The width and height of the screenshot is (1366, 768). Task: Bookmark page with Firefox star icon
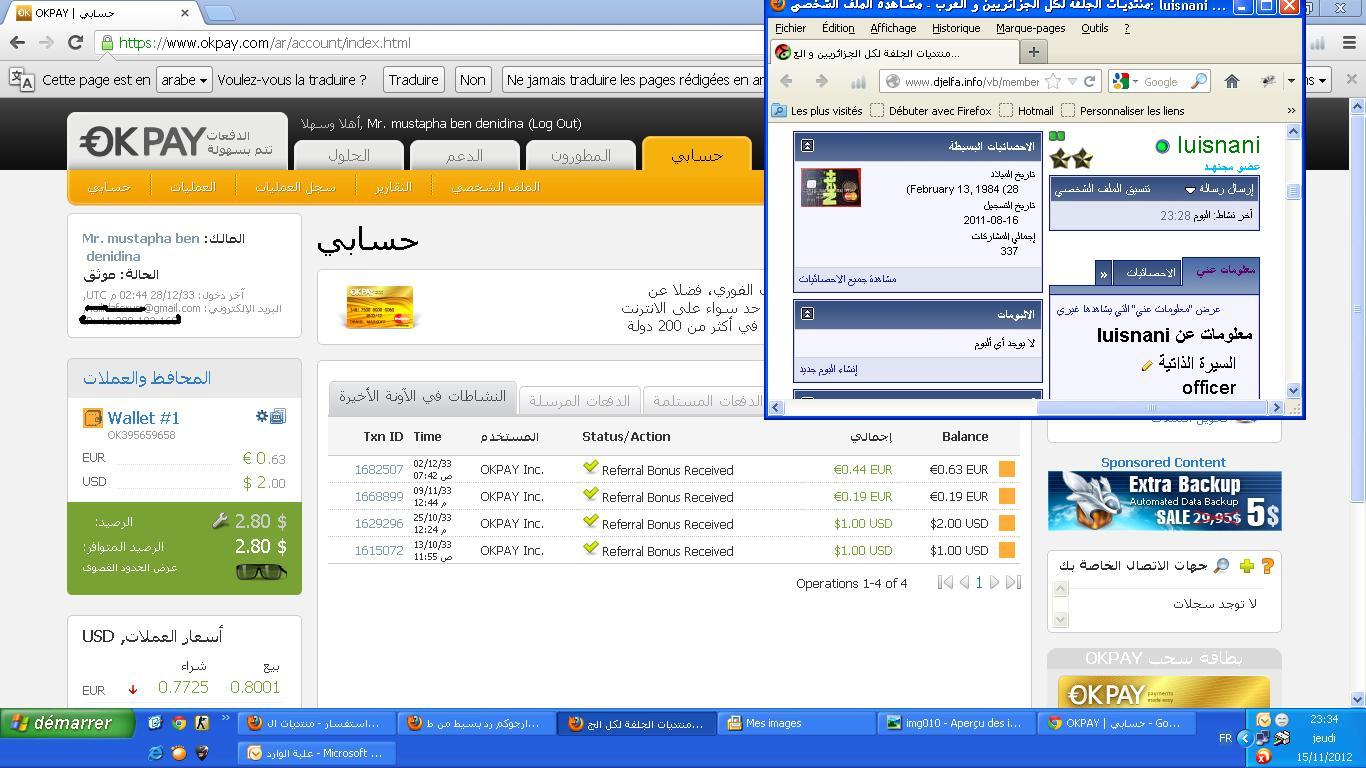pyautogui.click(x=1053, y=81)
